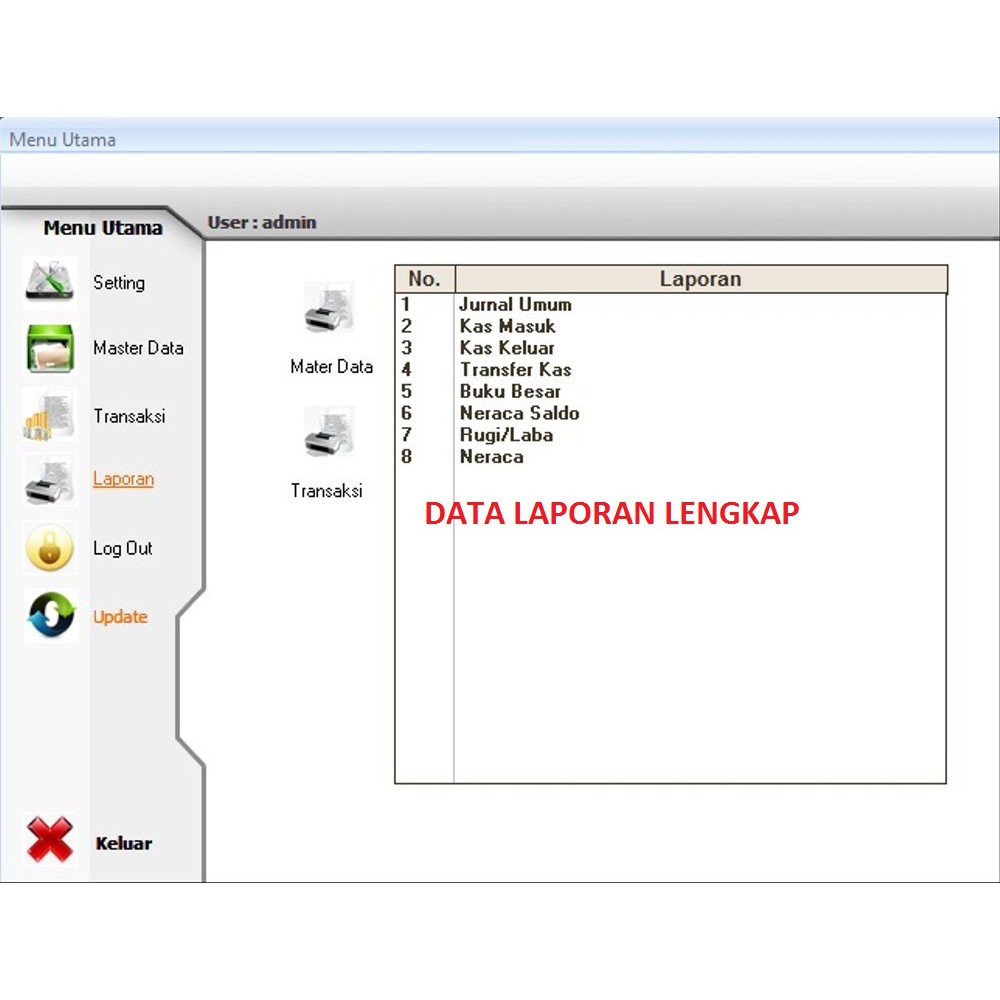Open the Rugi/Laba report entry
Viewport: 1000px width, 1000px height.
coord(506,435)
